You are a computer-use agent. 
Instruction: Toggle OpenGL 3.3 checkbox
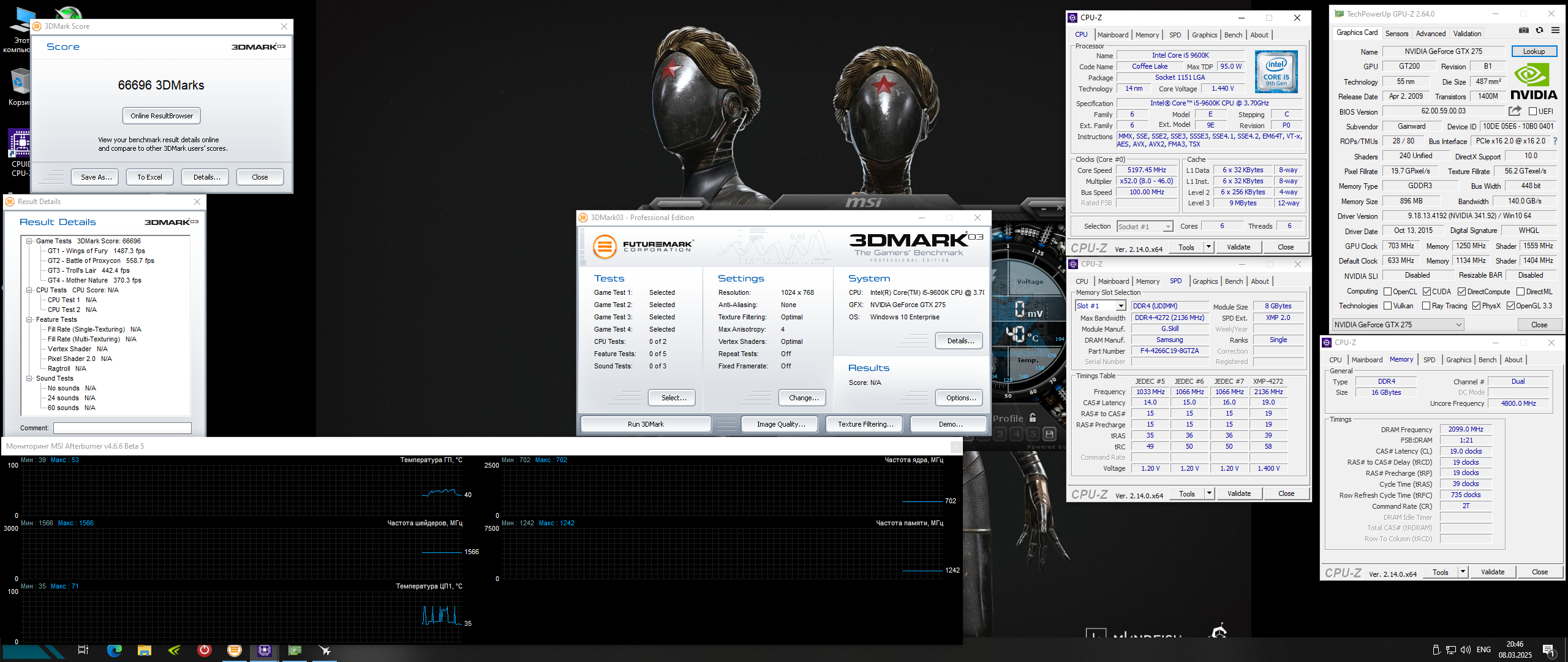1510,306
